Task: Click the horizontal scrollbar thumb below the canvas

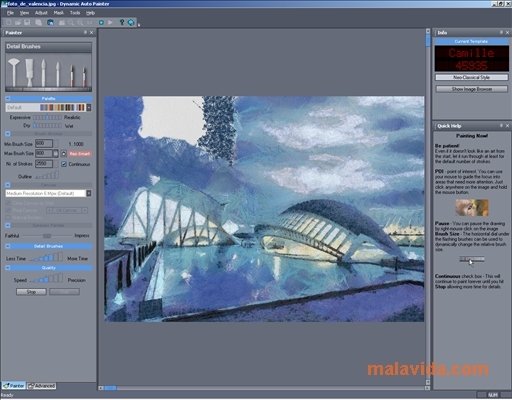Action: click(111, 388)
